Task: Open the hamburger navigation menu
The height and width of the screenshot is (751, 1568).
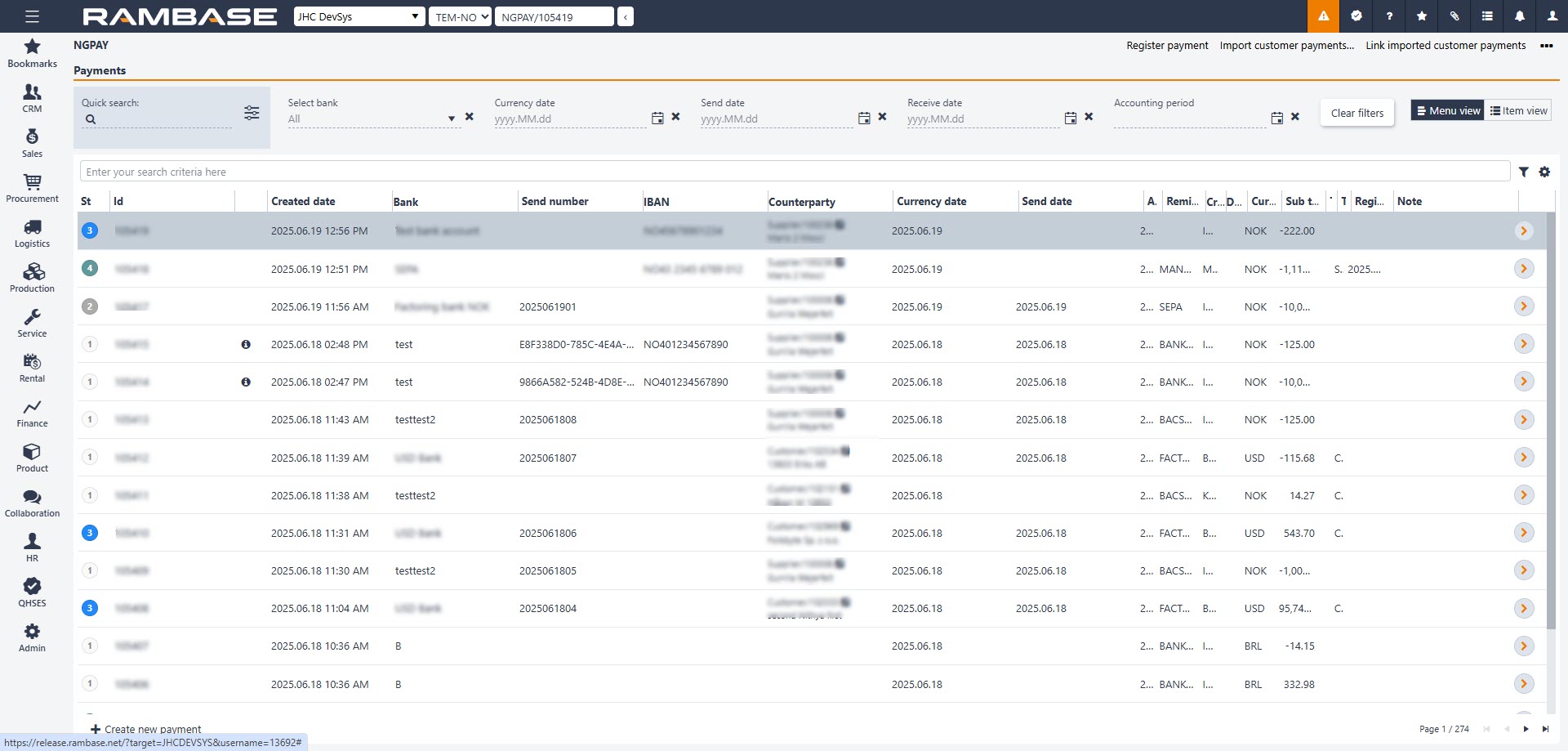Action: (x=32, y=16)
